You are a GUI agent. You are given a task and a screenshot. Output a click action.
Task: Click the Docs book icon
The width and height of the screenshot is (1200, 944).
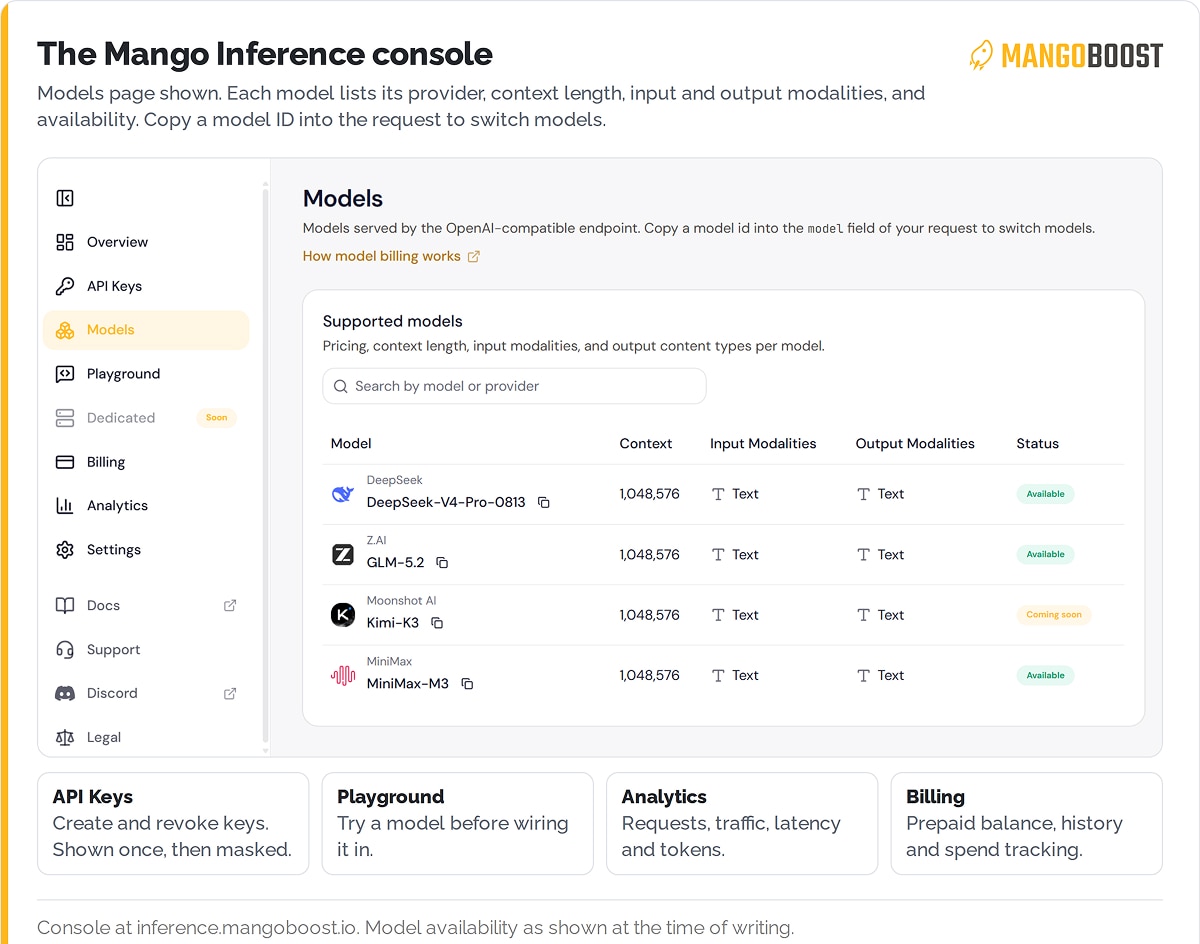pyautogui.click(x=65, y=605)
